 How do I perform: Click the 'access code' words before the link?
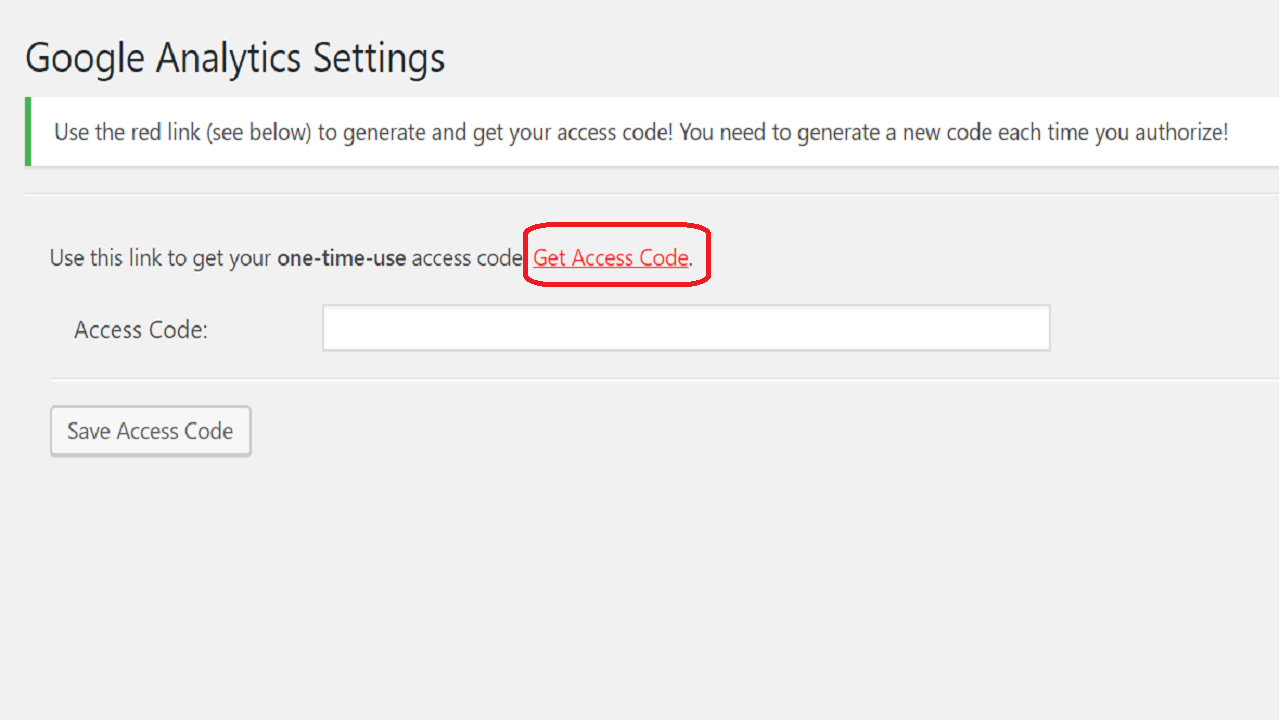[466, 258]
